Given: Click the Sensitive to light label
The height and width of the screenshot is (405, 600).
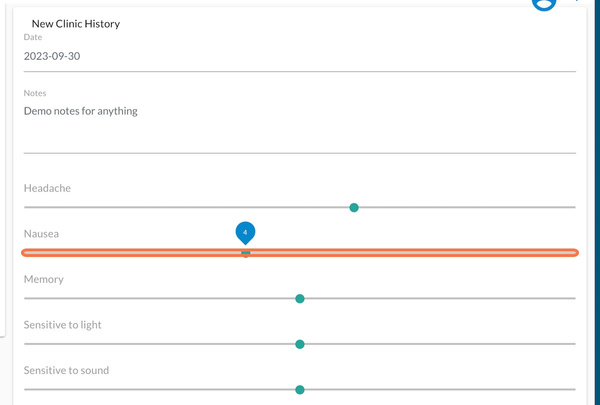Looking at the screenshot, I should 62,325.
